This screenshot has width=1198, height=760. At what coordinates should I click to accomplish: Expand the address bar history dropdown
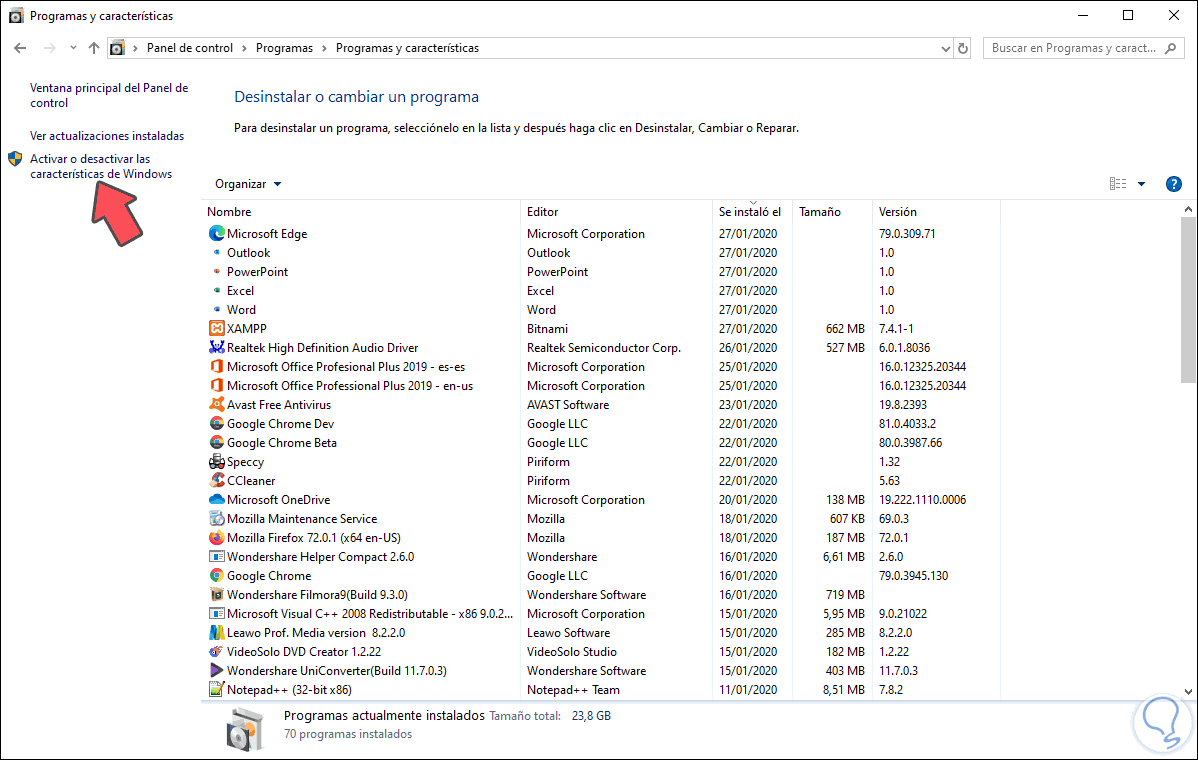946,48
